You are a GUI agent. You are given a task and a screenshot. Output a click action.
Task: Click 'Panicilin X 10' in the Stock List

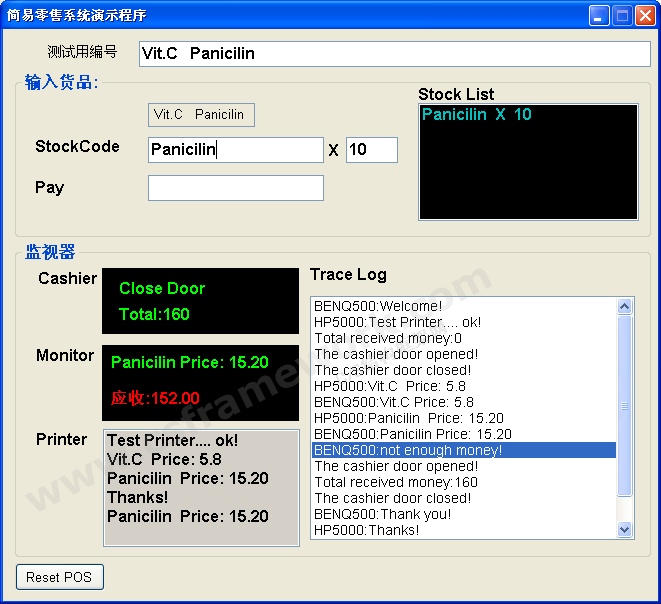tap(477, 115)
